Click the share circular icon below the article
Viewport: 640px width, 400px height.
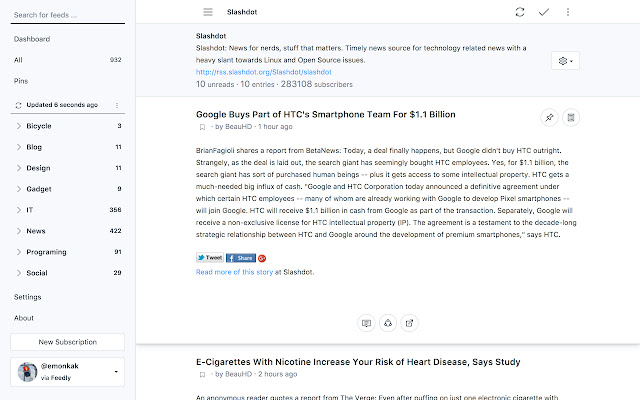tap(388, 323)
